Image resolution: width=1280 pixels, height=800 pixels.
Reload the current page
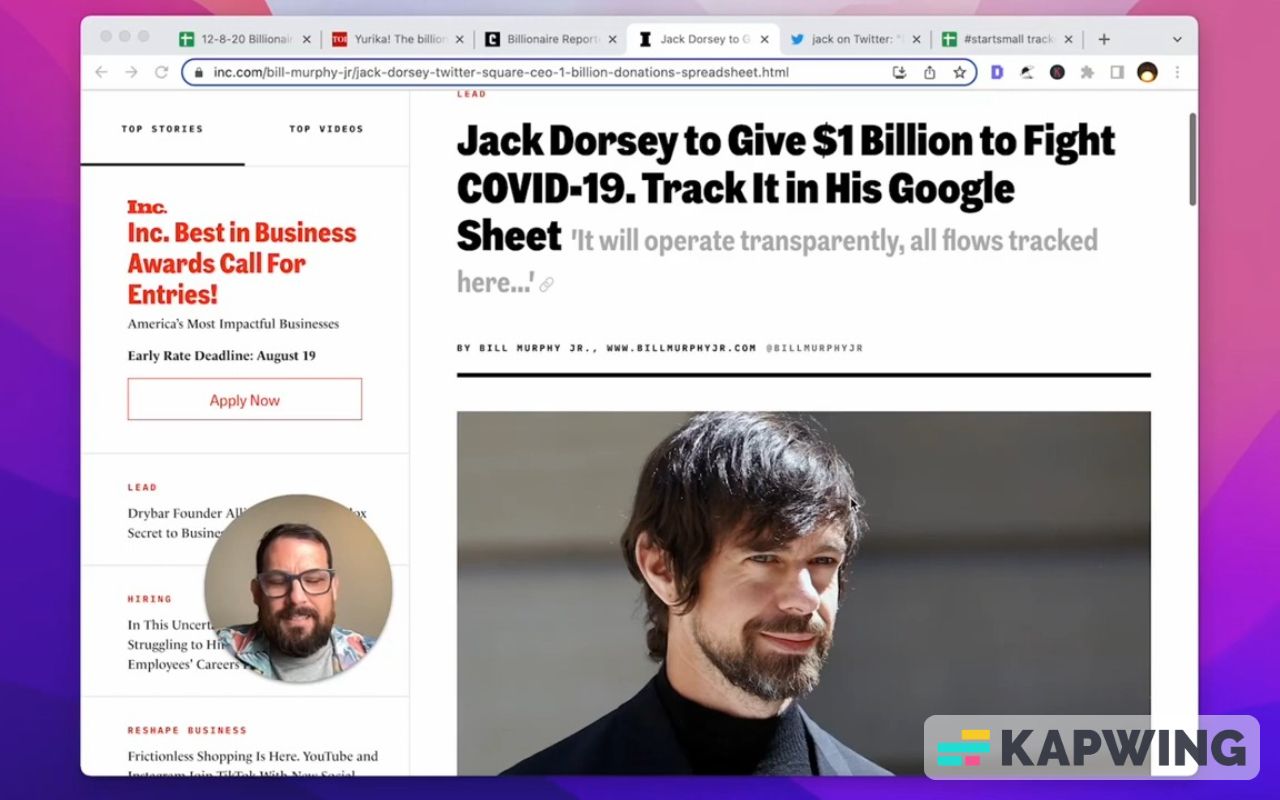(x=161, y=72)
